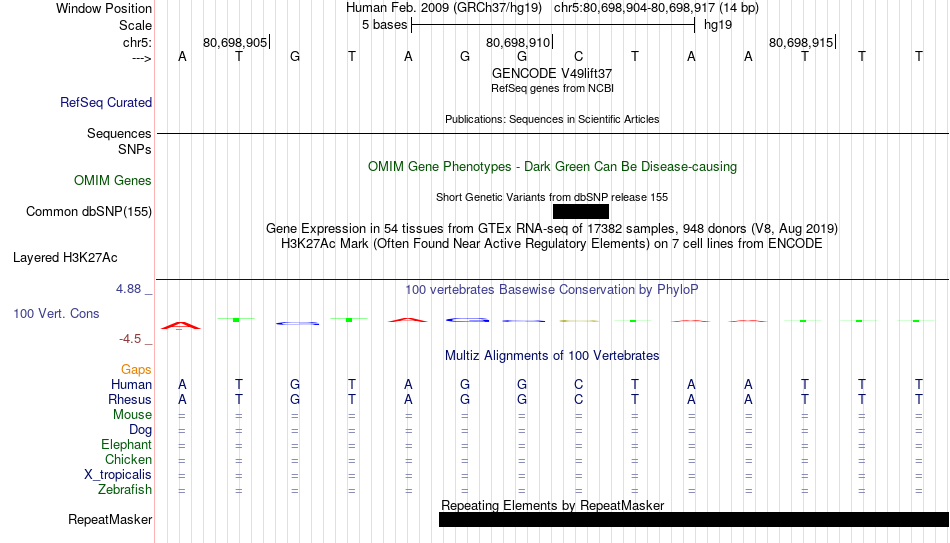Click the 4.88 upper PhyloP value
The width and height of the screenshot is (950, 543).
128,289
